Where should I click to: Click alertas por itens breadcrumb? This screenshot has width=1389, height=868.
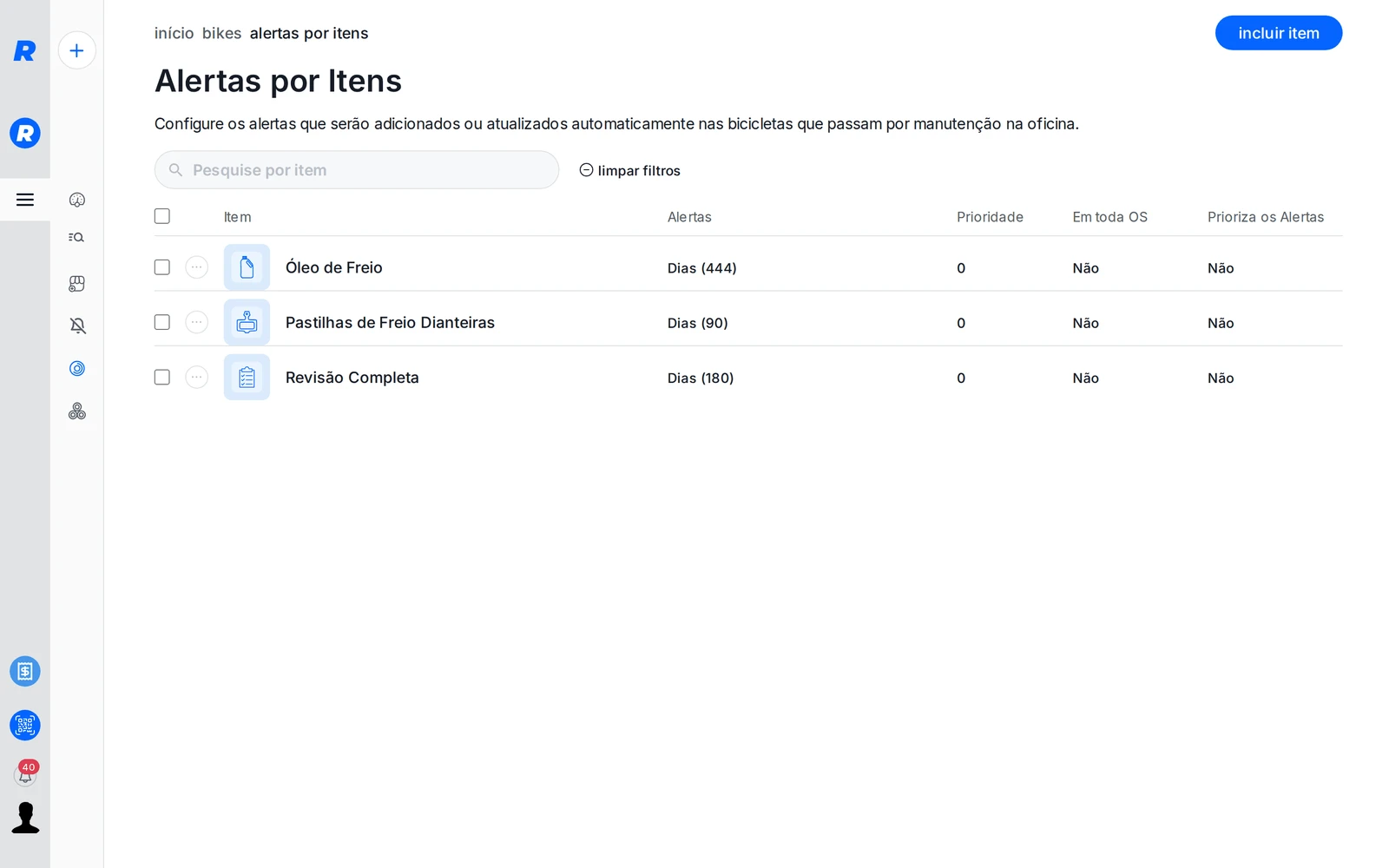pos(309,33)
